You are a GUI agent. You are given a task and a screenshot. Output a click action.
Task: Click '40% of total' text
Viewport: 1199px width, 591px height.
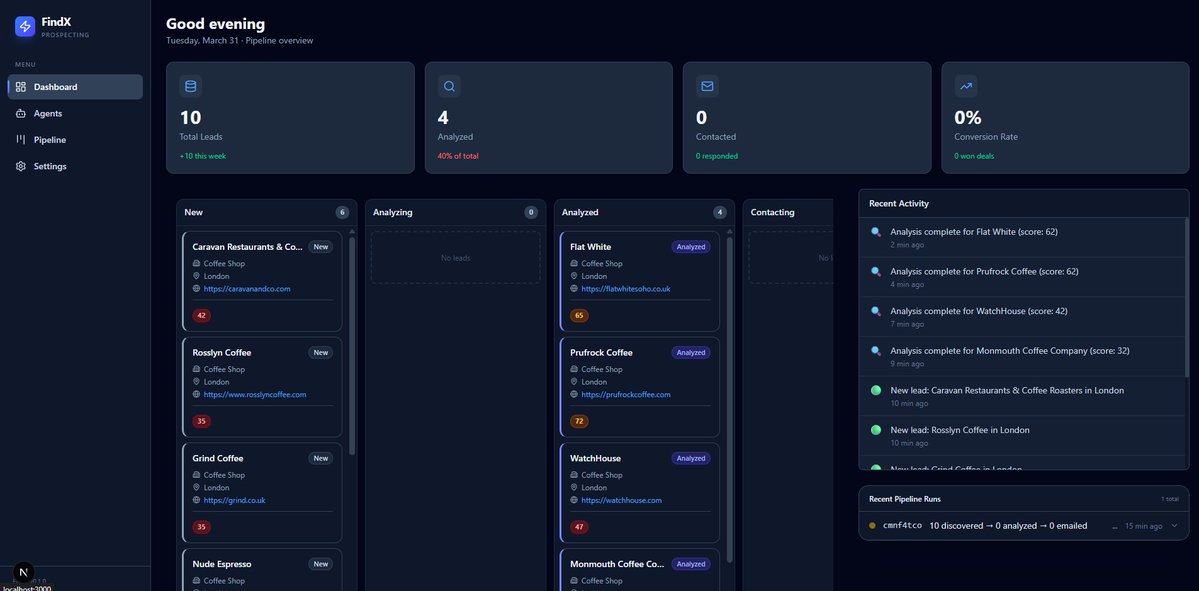click(458, 156)
